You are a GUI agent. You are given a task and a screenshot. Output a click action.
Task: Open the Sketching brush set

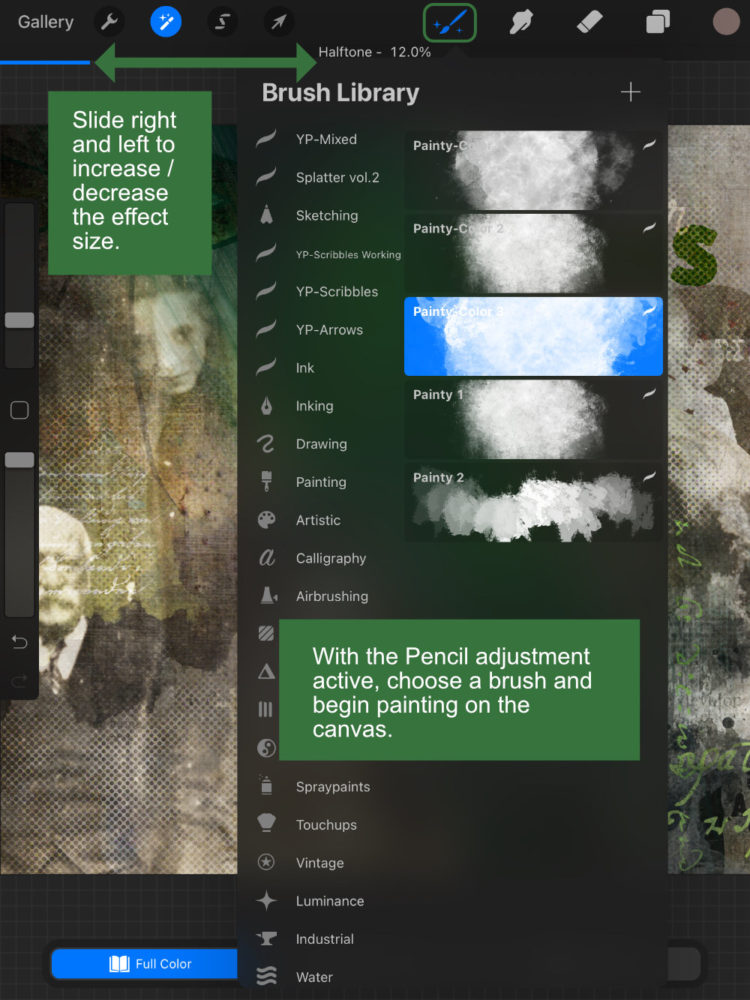pos(326,215)
